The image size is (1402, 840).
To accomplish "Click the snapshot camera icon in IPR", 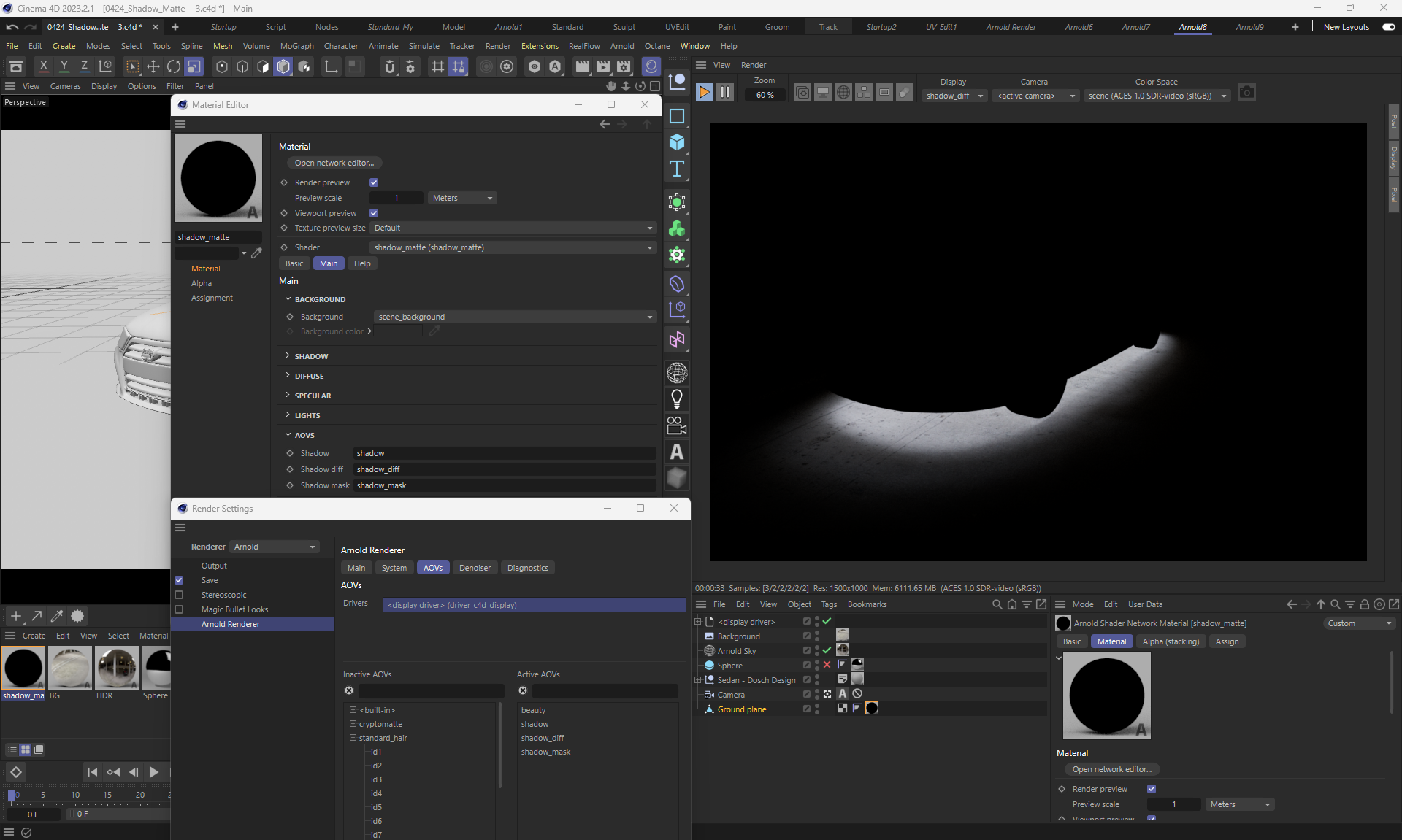I will (x=1247, y=92).
